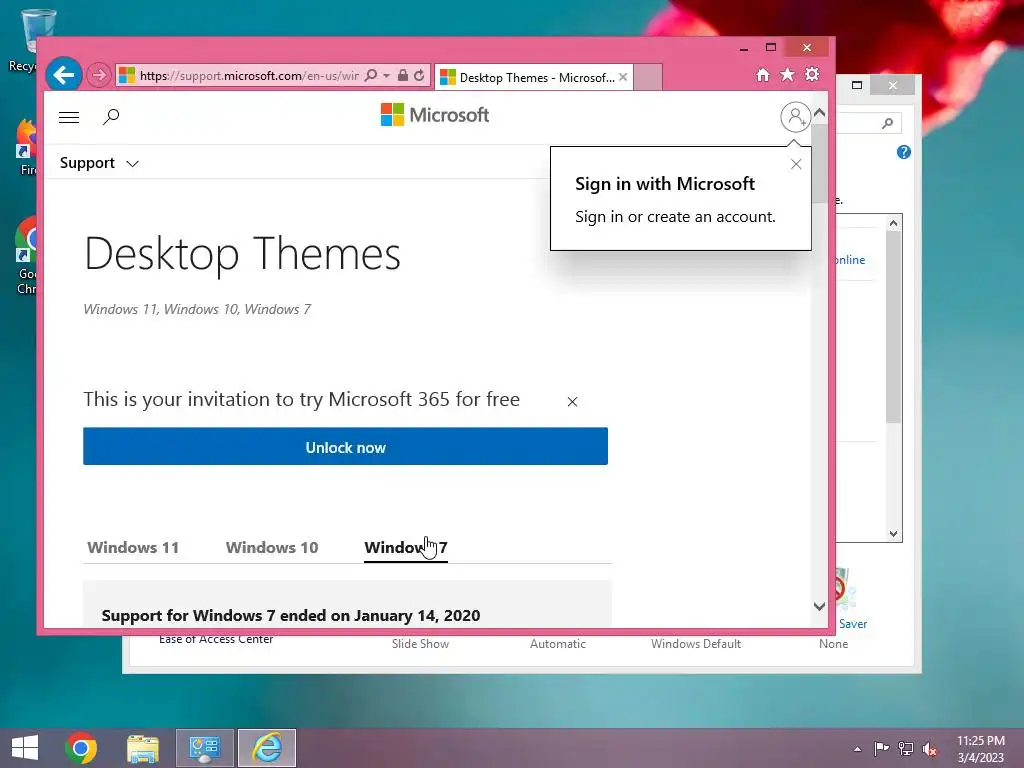
Task: Open Favorites with the star icon
Action: pyautogui.click(x=787, y=74)
